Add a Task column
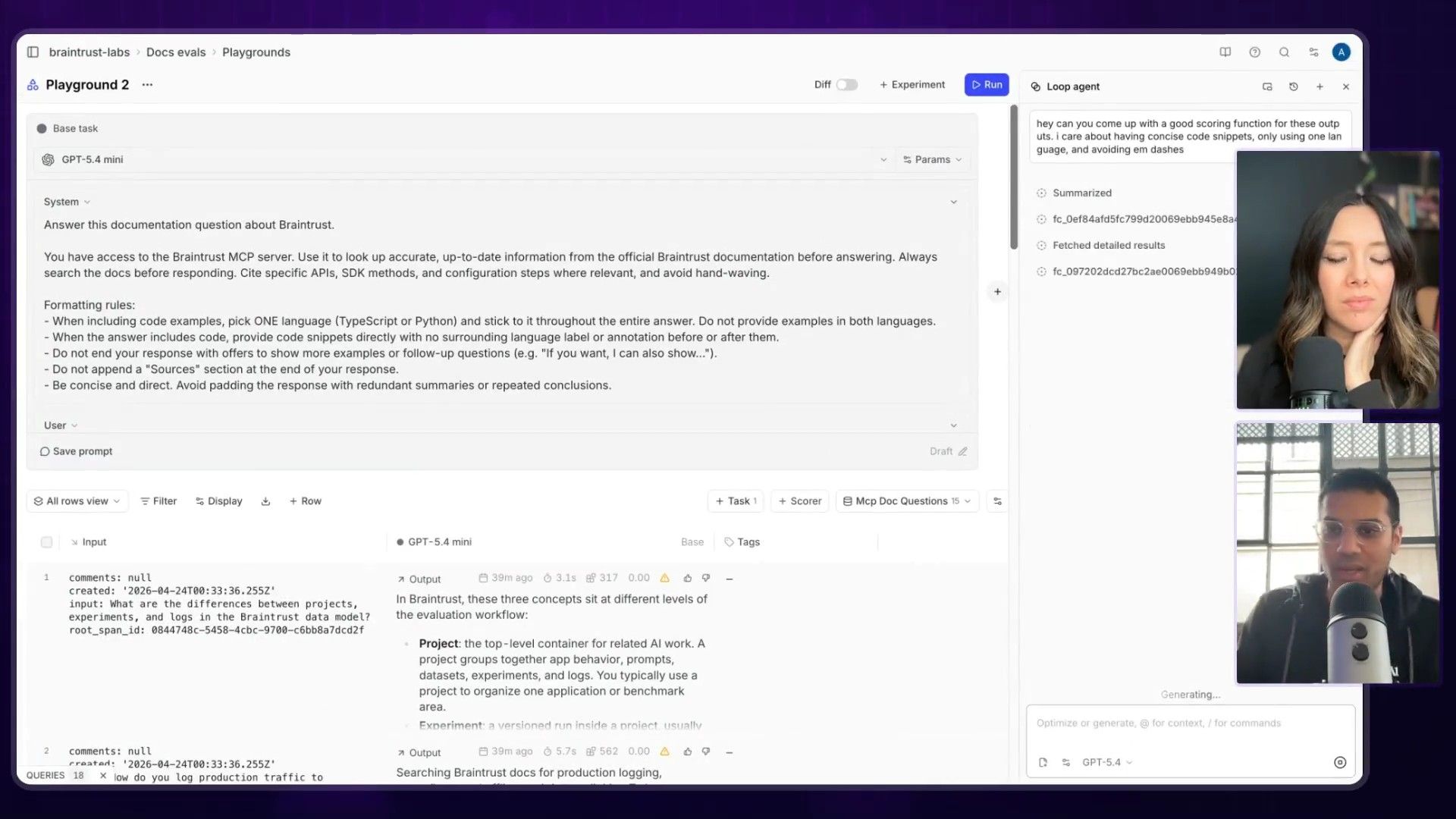1456x819 pixels. coord(736,501)
